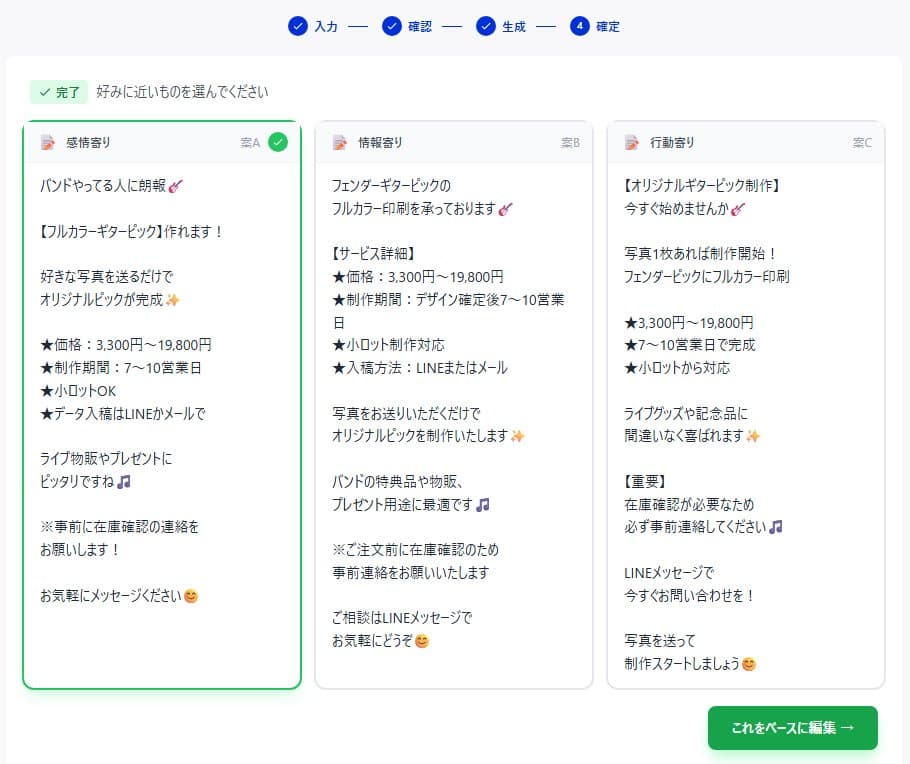Image resolution: width=910 pixels, height=764 pixels.
Task: Click the blue checkmark icon on the 入力 step
Action: coord(297,27)
